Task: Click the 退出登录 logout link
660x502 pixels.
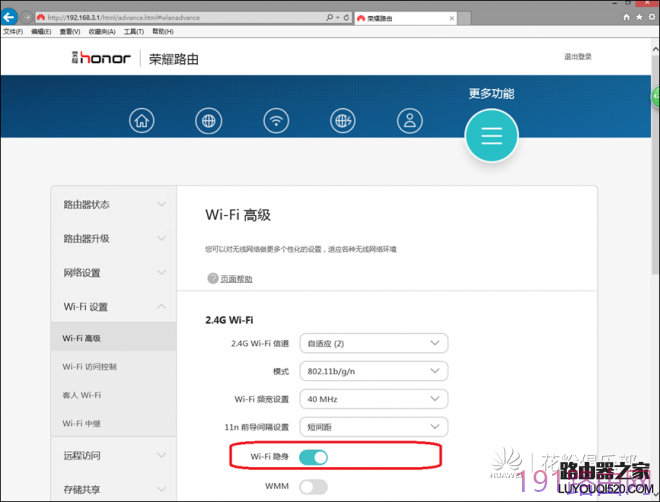Action: [x=578, y=56]
